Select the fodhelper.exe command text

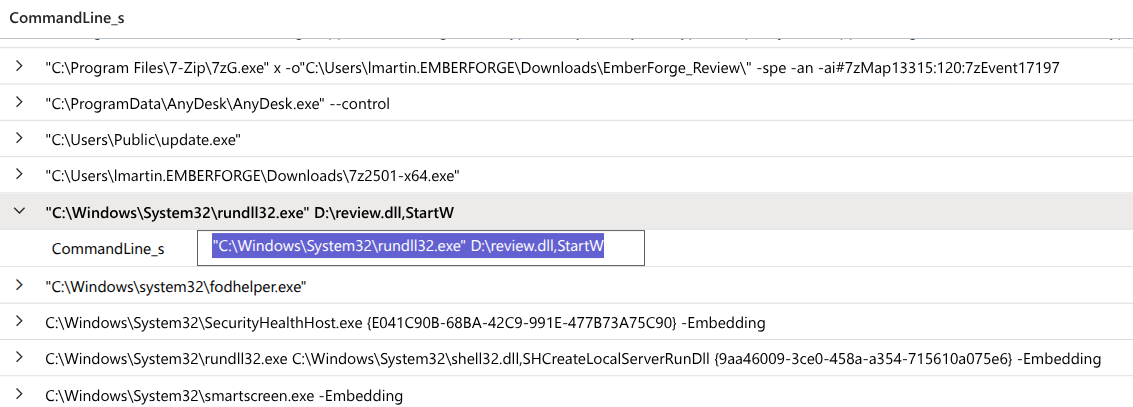coord(176,287)
